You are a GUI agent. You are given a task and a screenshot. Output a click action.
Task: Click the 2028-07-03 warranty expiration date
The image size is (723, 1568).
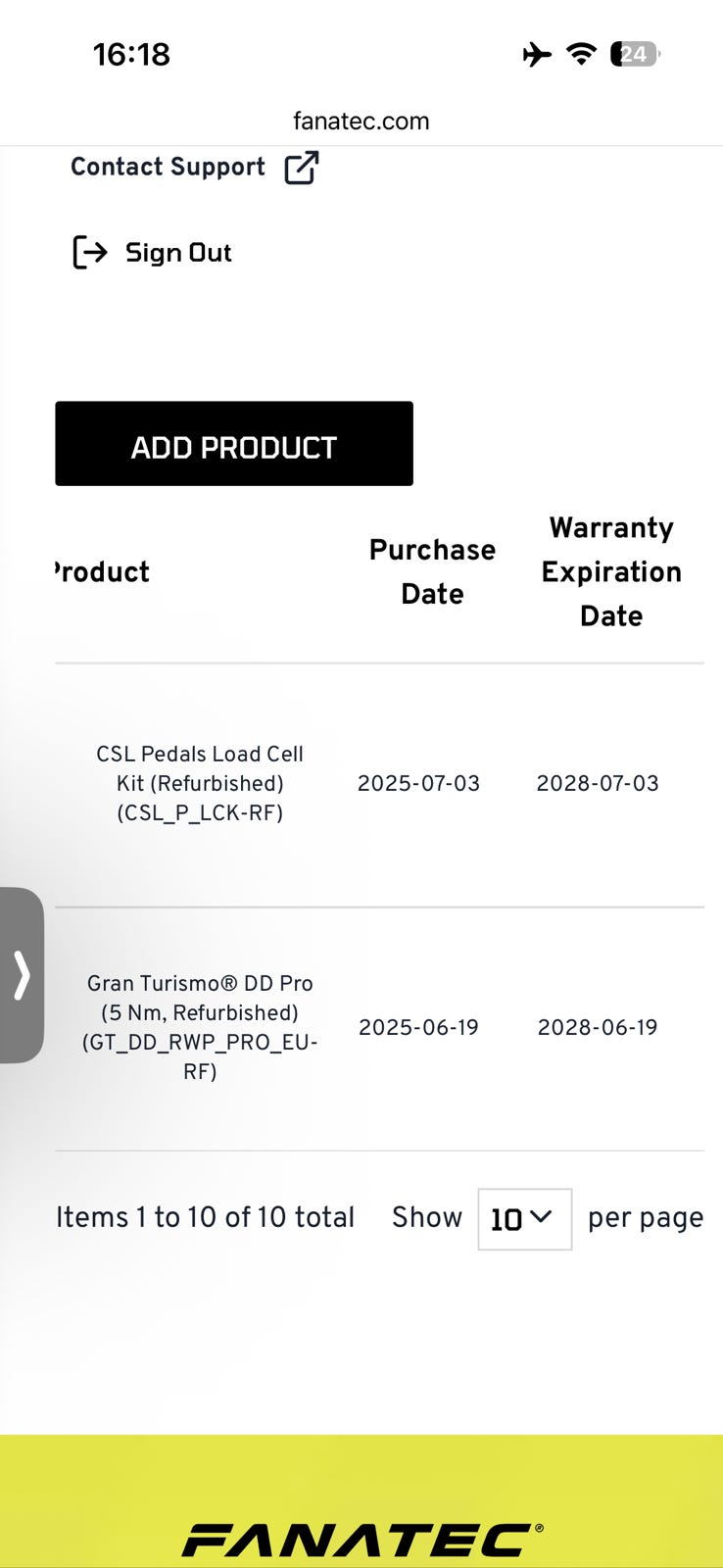(598, 783)
